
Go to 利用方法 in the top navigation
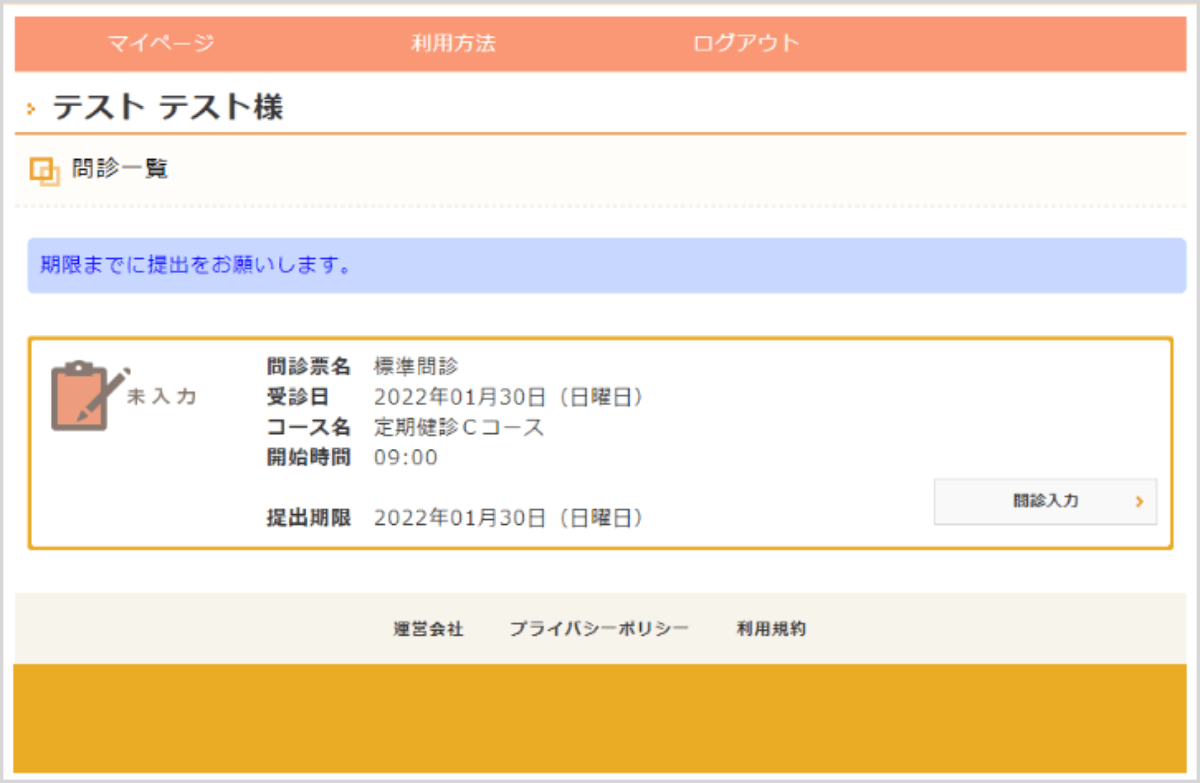pyautogui.click(x=453, y=43)
